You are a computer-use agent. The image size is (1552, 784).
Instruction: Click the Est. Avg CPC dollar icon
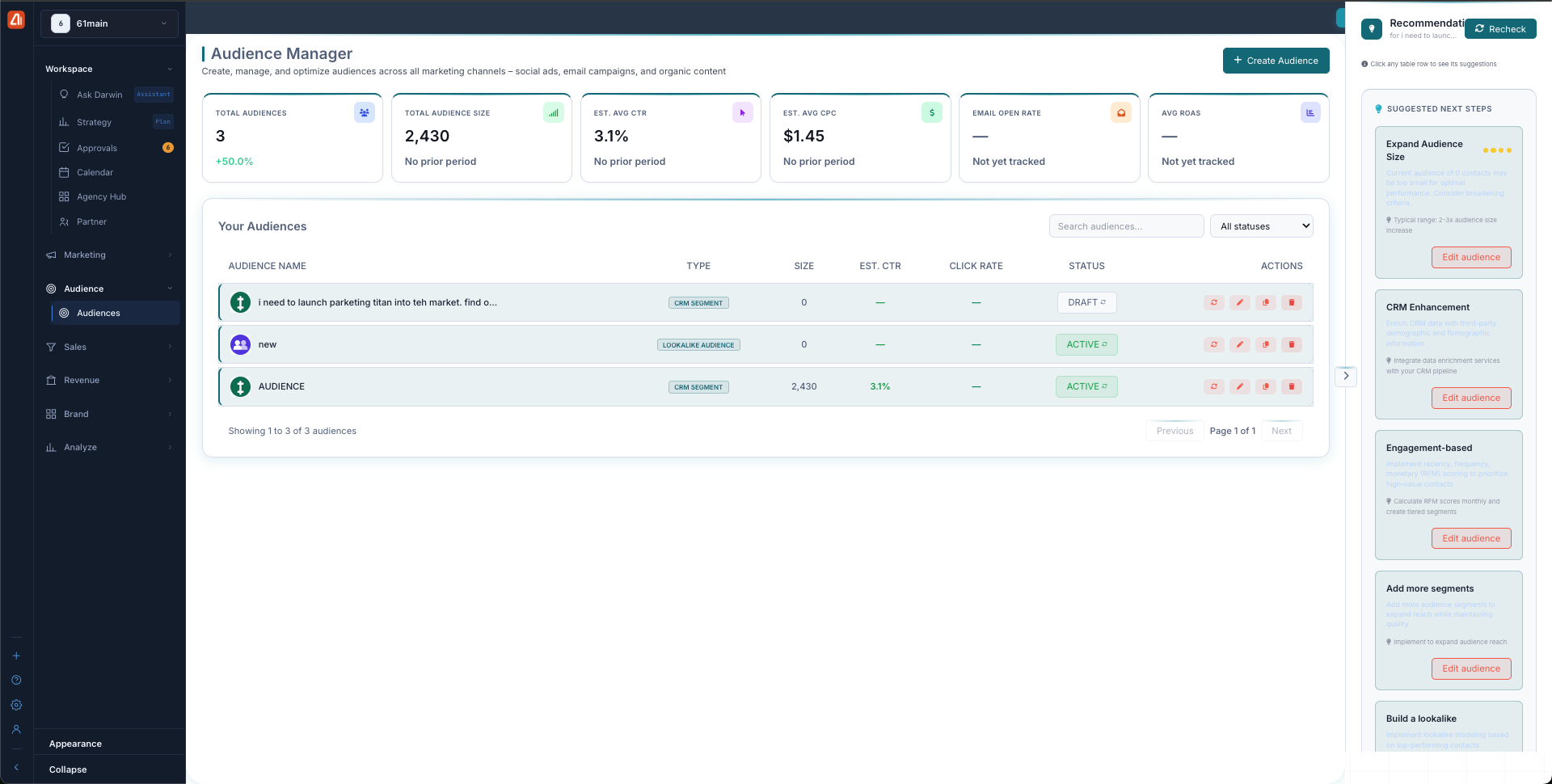tap(932, 113)
